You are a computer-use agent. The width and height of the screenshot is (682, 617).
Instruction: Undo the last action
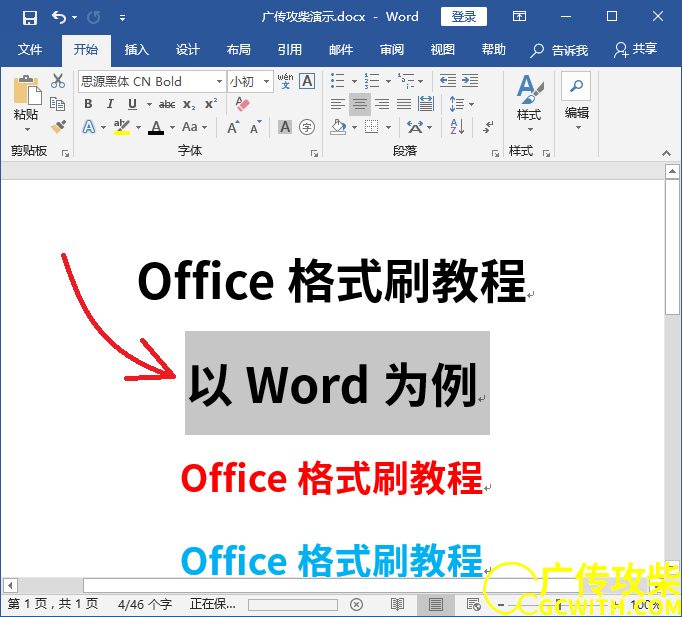coord(59,17)
